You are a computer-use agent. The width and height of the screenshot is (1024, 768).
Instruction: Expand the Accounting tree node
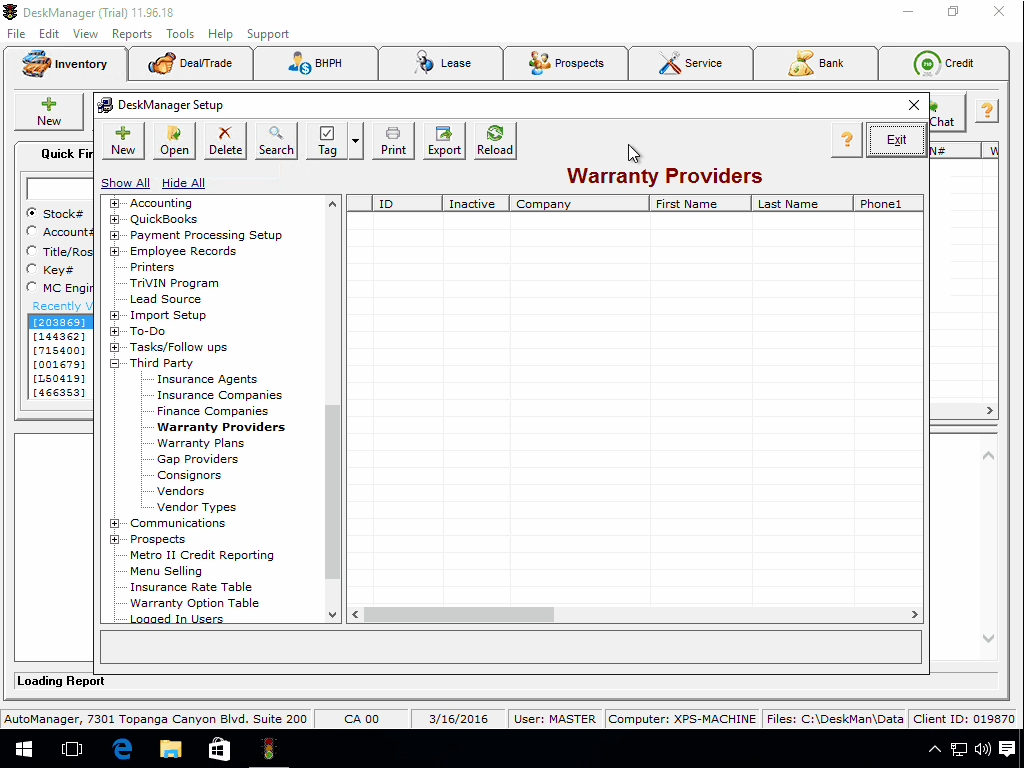click(114, 203)
